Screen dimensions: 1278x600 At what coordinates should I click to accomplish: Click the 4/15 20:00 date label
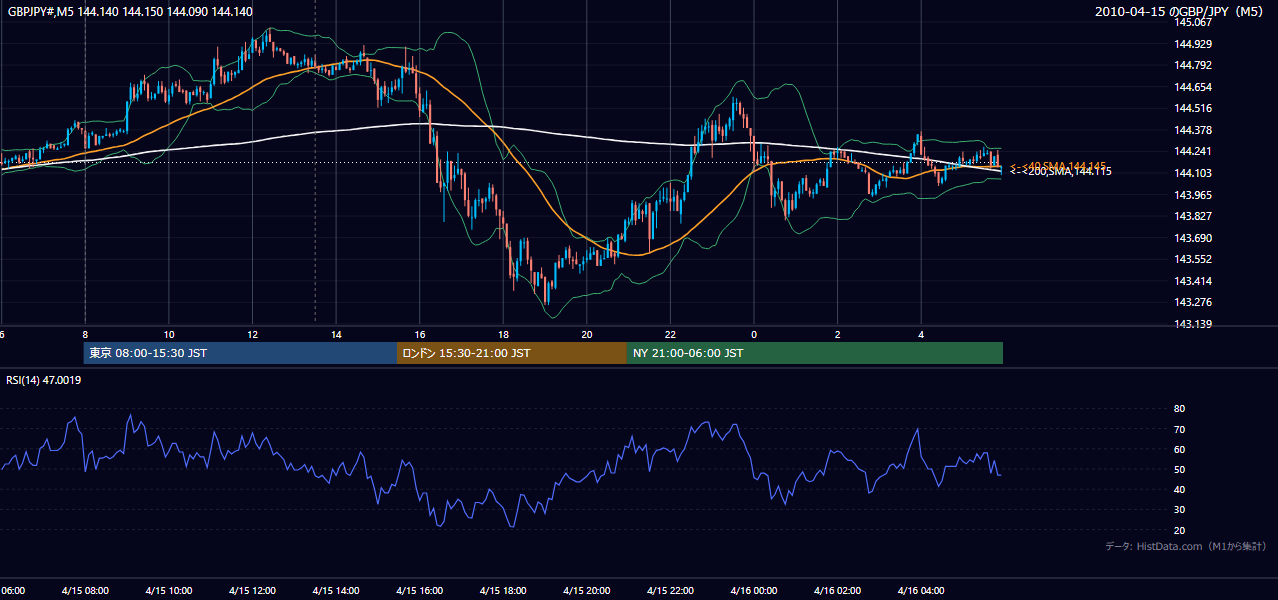coord(587,590)
